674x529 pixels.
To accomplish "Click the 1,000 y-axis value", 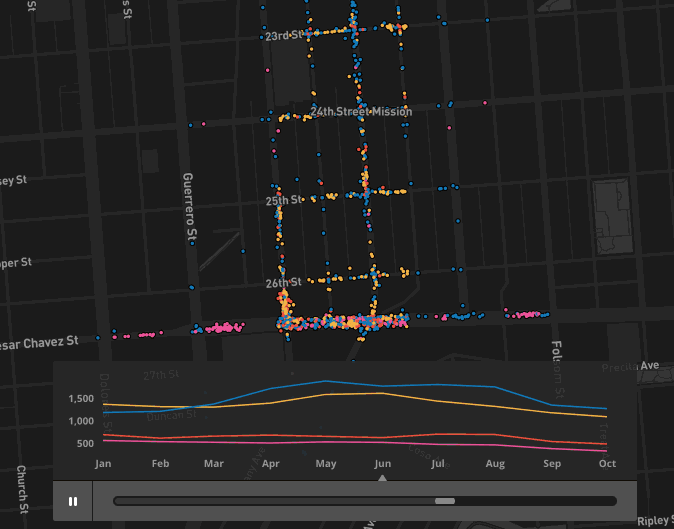I will (x=81, y=421).
